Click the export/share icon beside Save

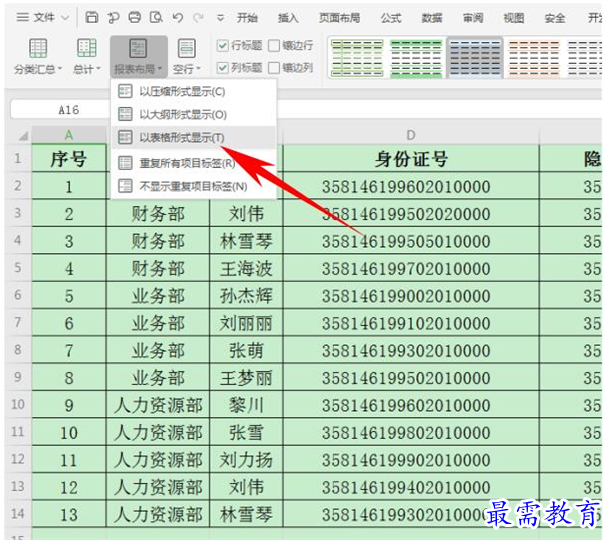click(x=113, y=17)
